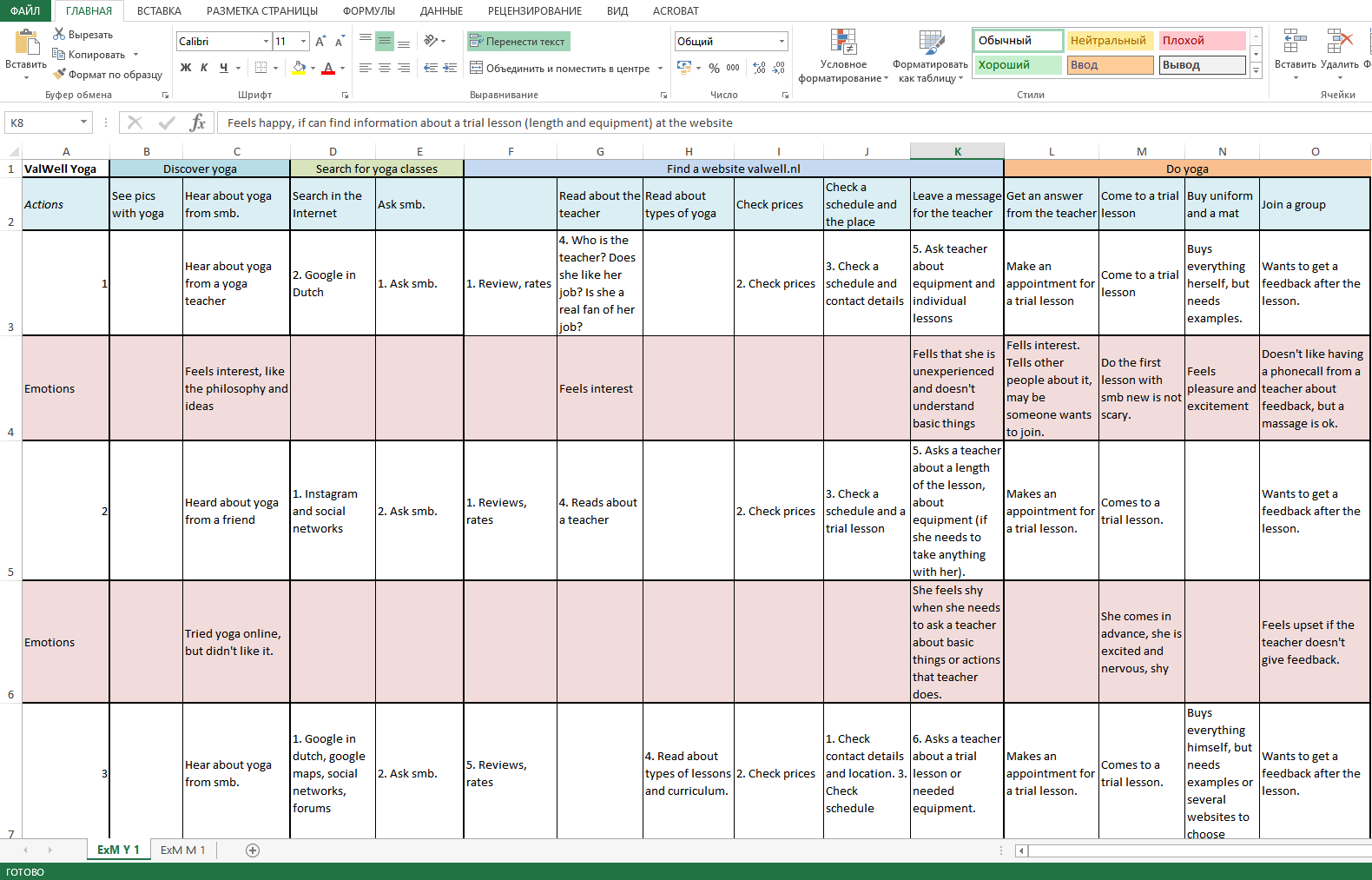Switch to the РАЗМЕТКА СТРАНИЦЫ tab
Screen dimensions: 1372x880
click(x=262, y=10)
